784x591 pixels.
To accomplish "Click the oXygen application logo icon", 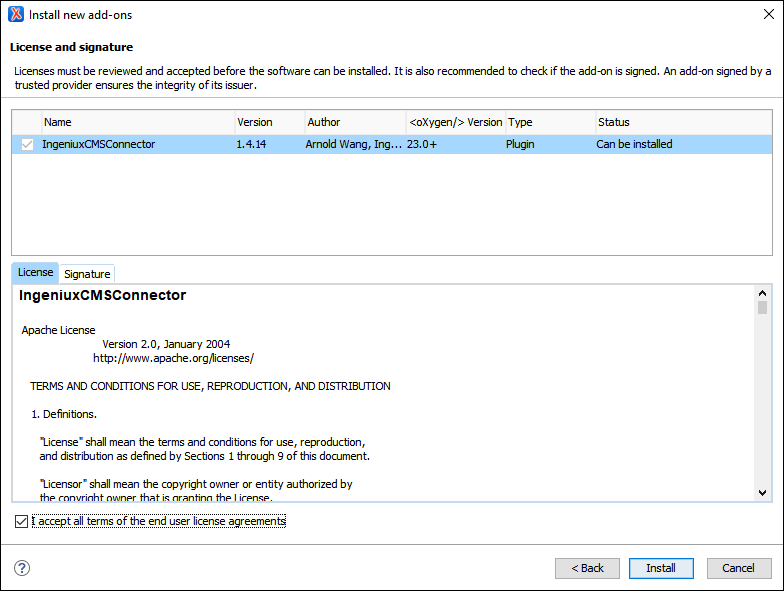I will pyautogui.click(x=16, y=14).
